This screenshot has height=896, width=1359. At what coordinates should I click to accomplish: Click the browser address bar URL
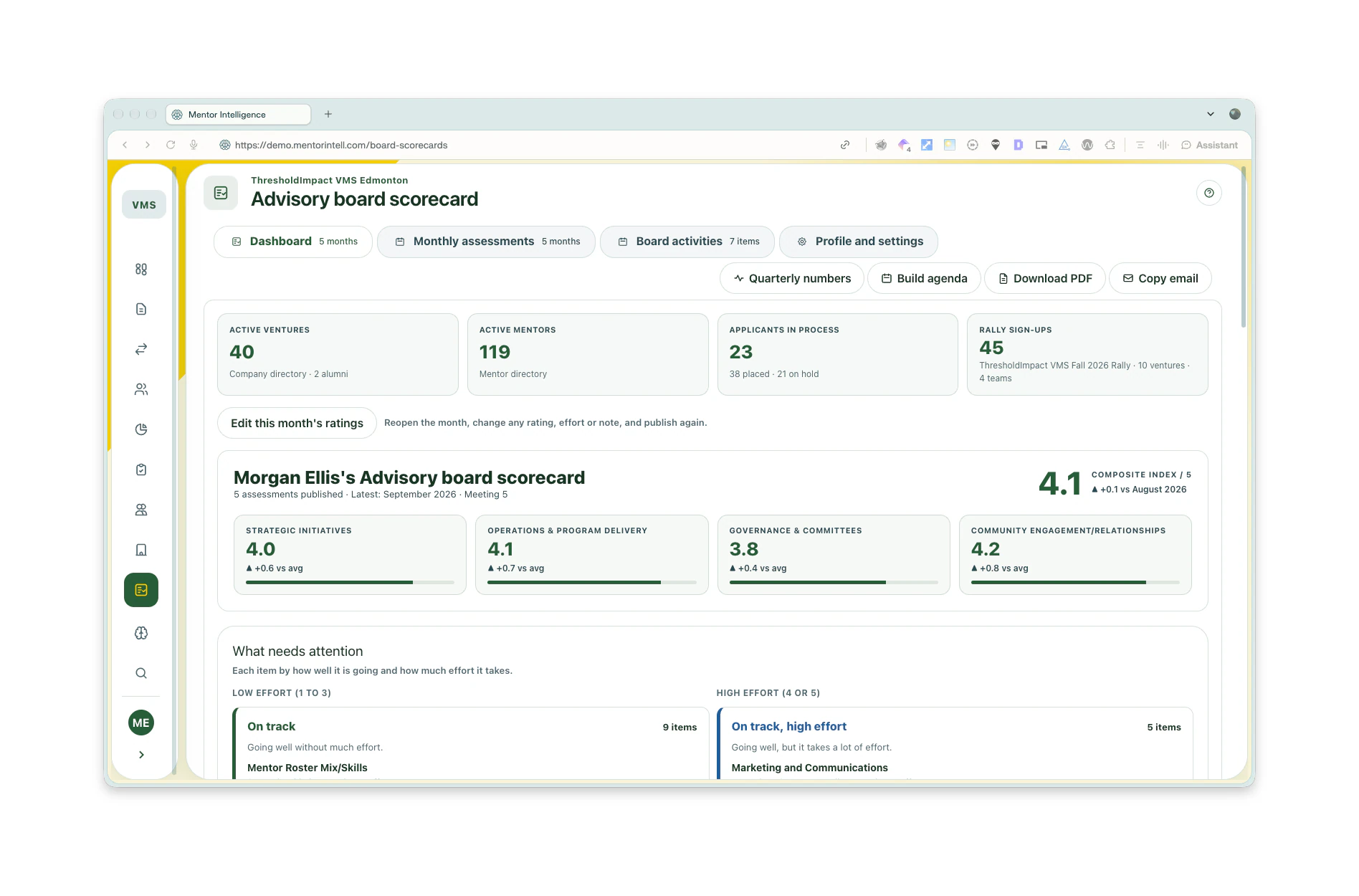pyautogui.click(x=341, y=145)
